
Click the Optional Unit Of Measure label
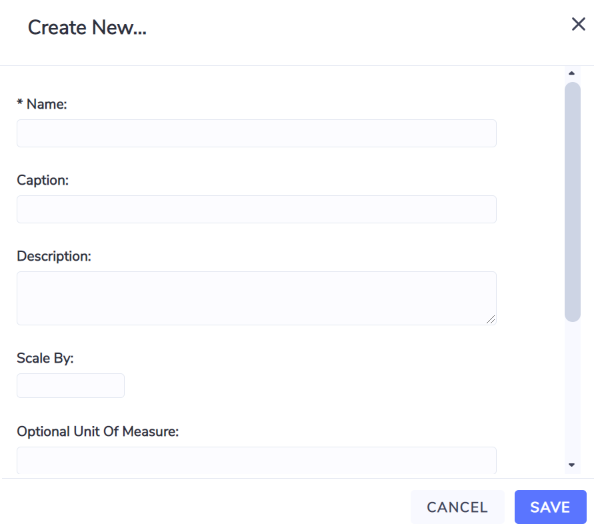pyautogui.click(x=98, y=431)
